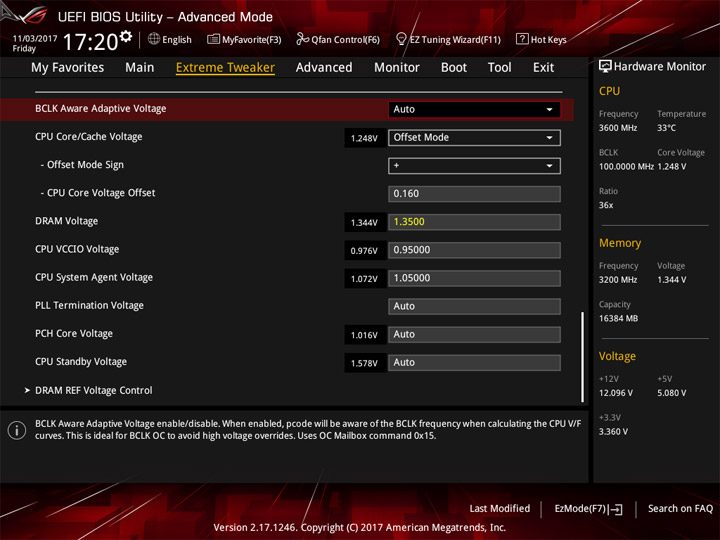Open MyFavorite(F3) list icon
Viewport: 720px width, 540px height.
213,39
